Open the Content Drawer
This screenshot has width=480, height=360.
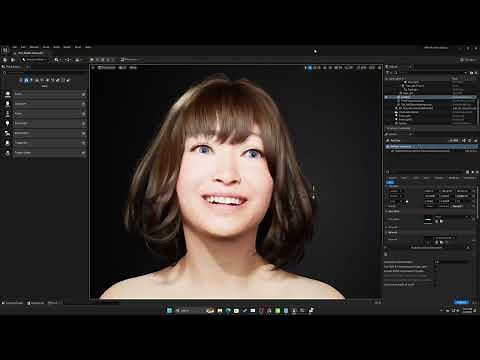(x=13, y=303)
